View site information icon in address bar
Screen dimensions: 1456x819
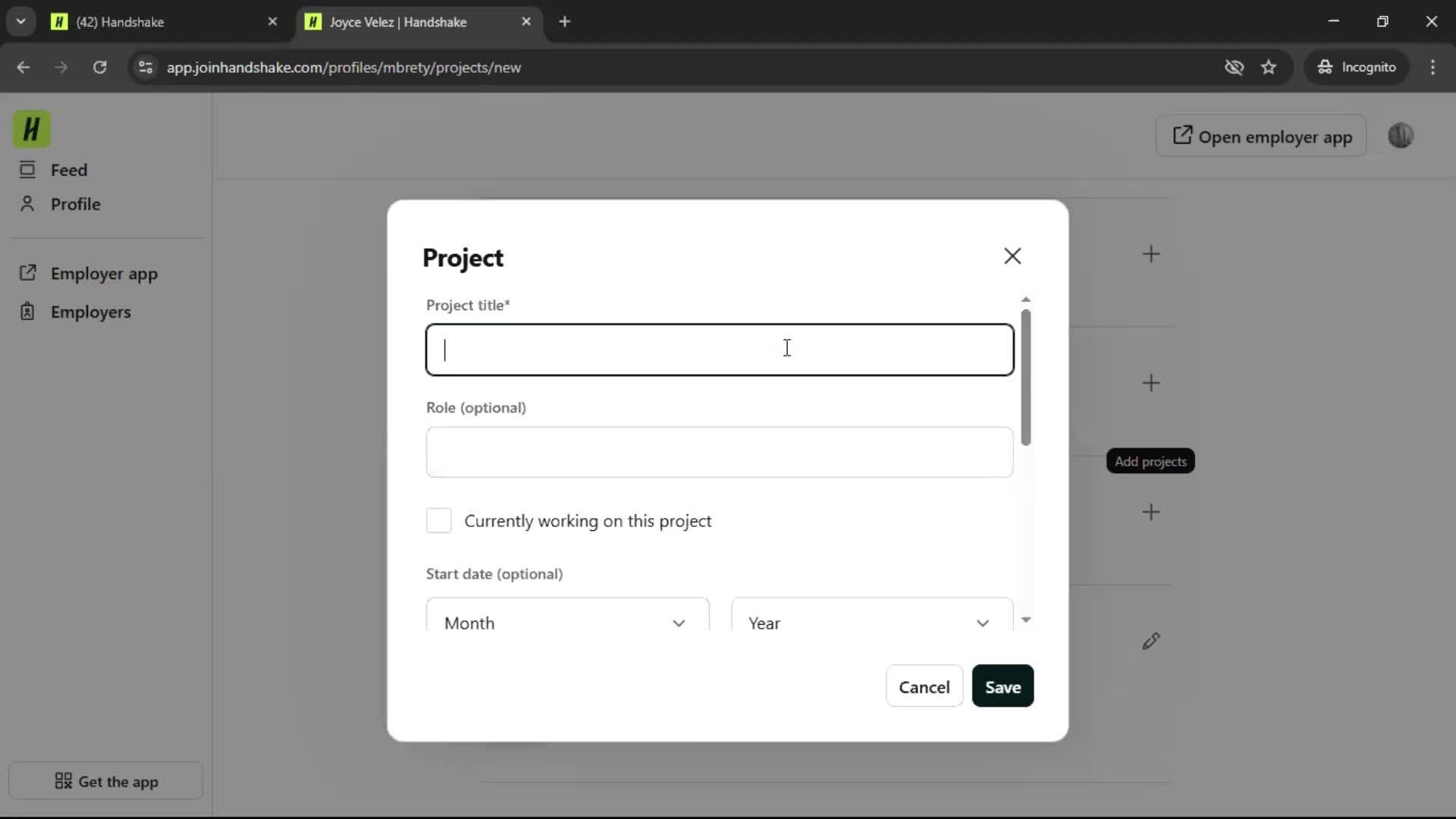146,67
